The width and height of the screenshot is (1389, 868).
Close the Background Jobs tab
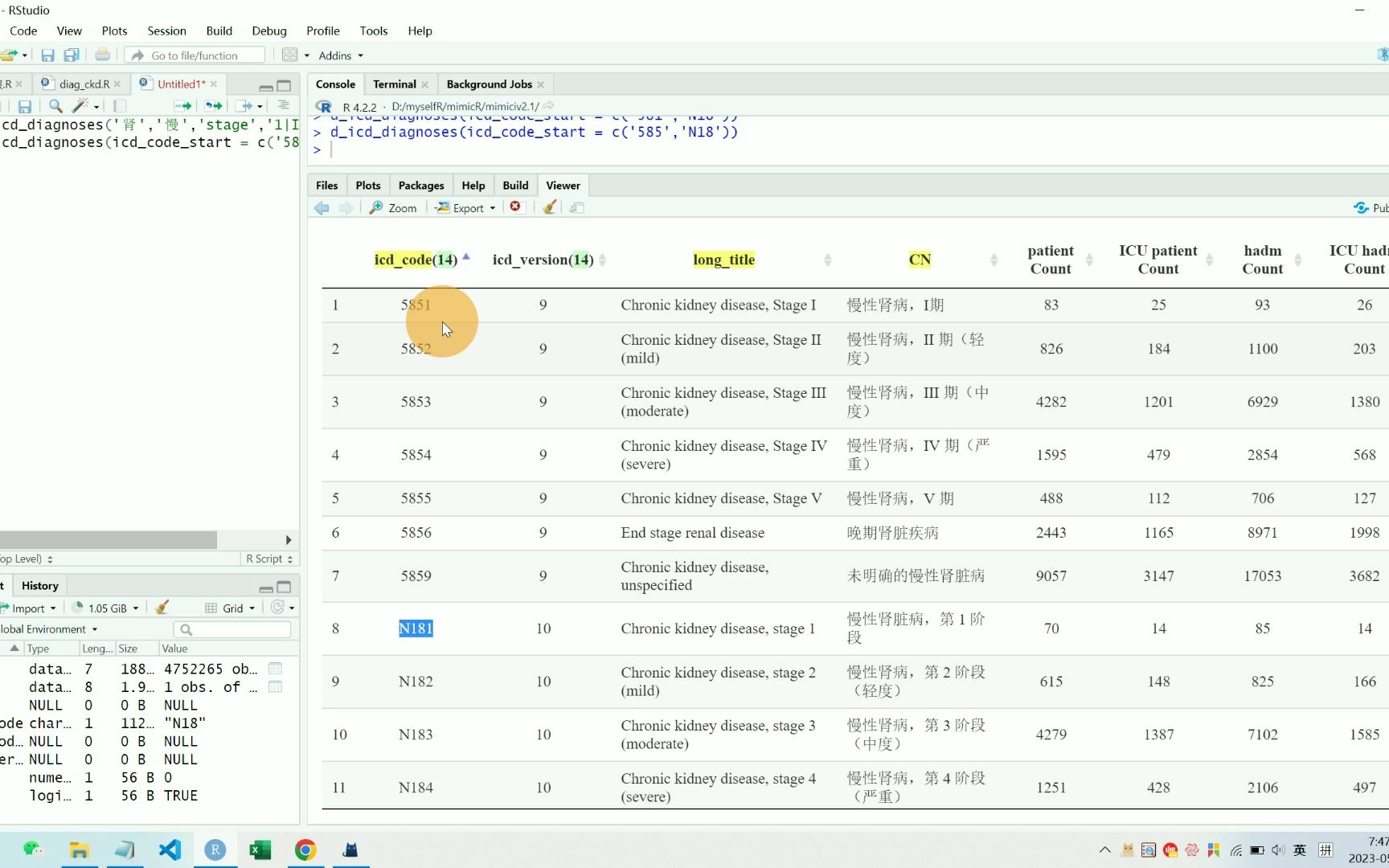pos(541,84)
